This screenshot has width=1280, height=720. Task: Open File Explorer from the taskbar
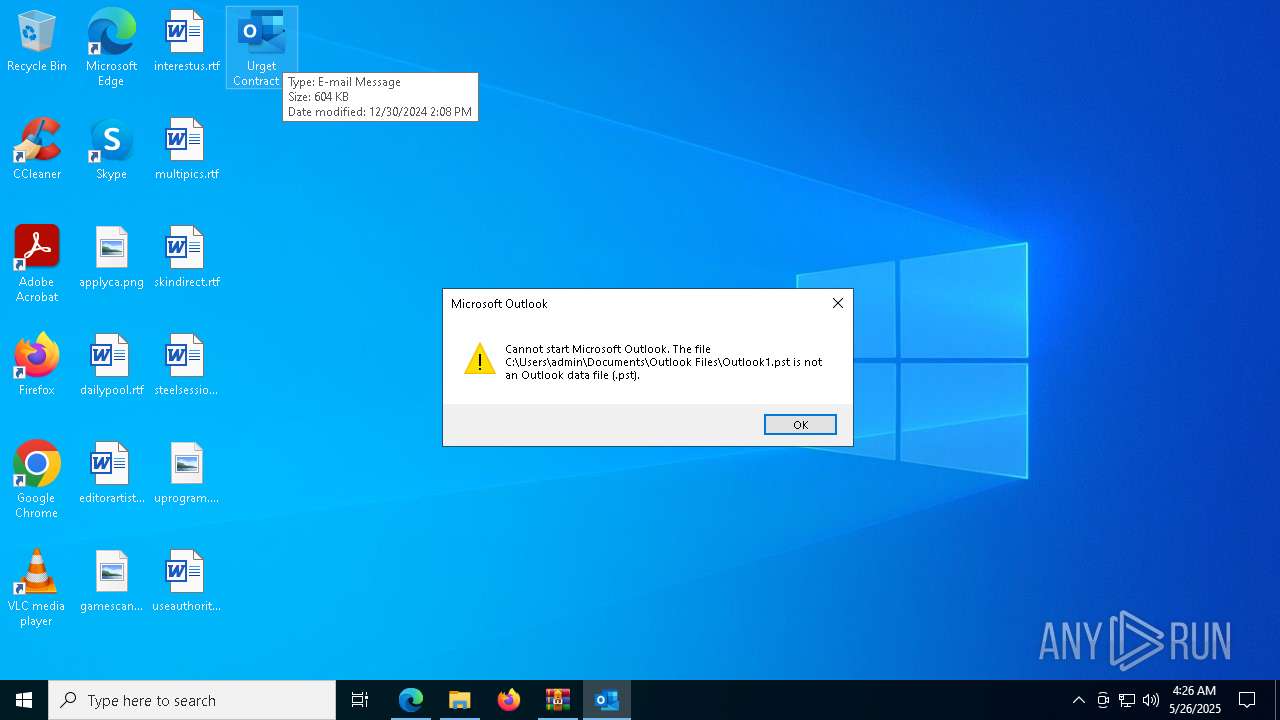coord(460,700)
